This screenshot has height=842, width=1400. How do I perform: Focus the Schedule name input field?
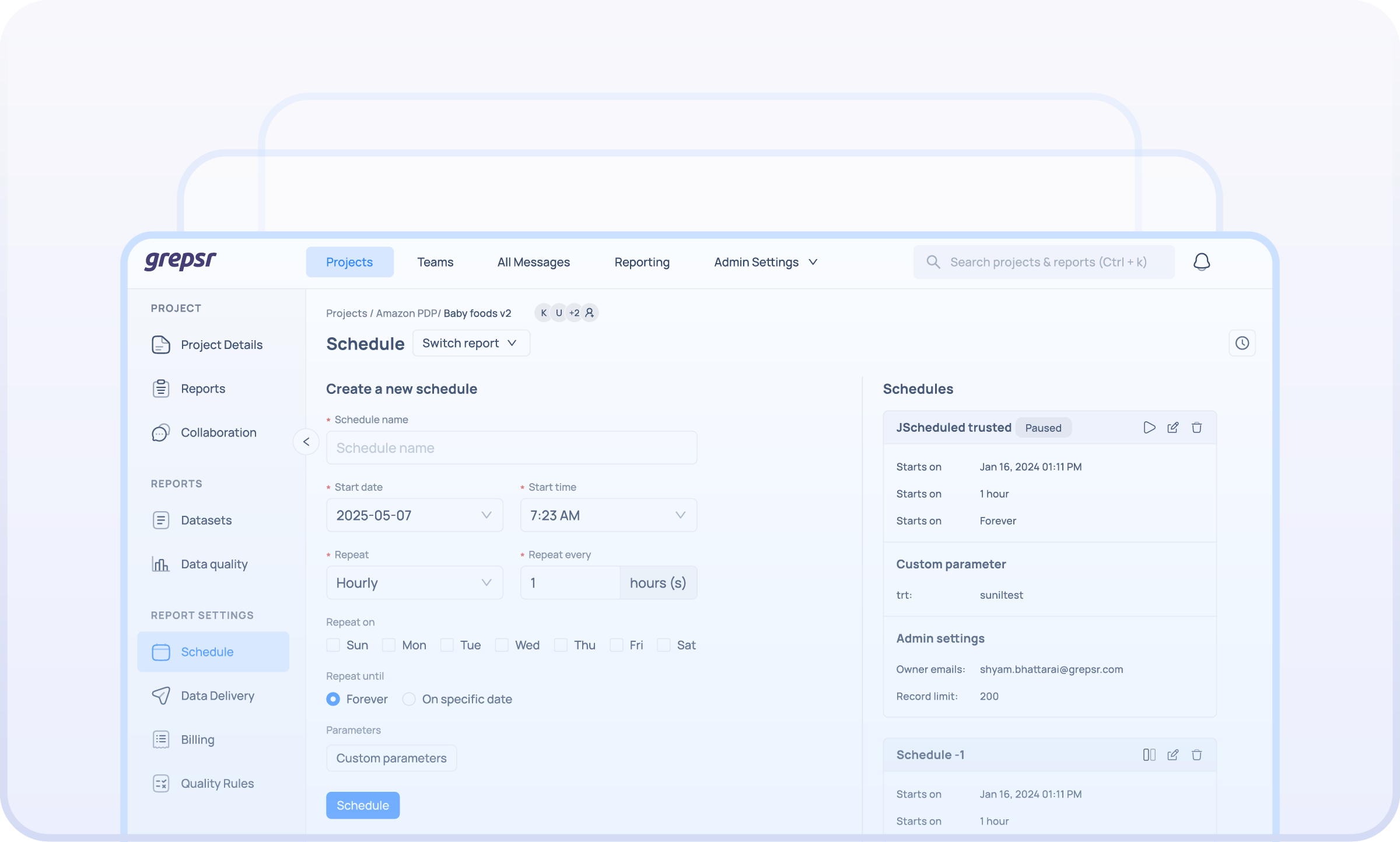(x=511, y=448)
